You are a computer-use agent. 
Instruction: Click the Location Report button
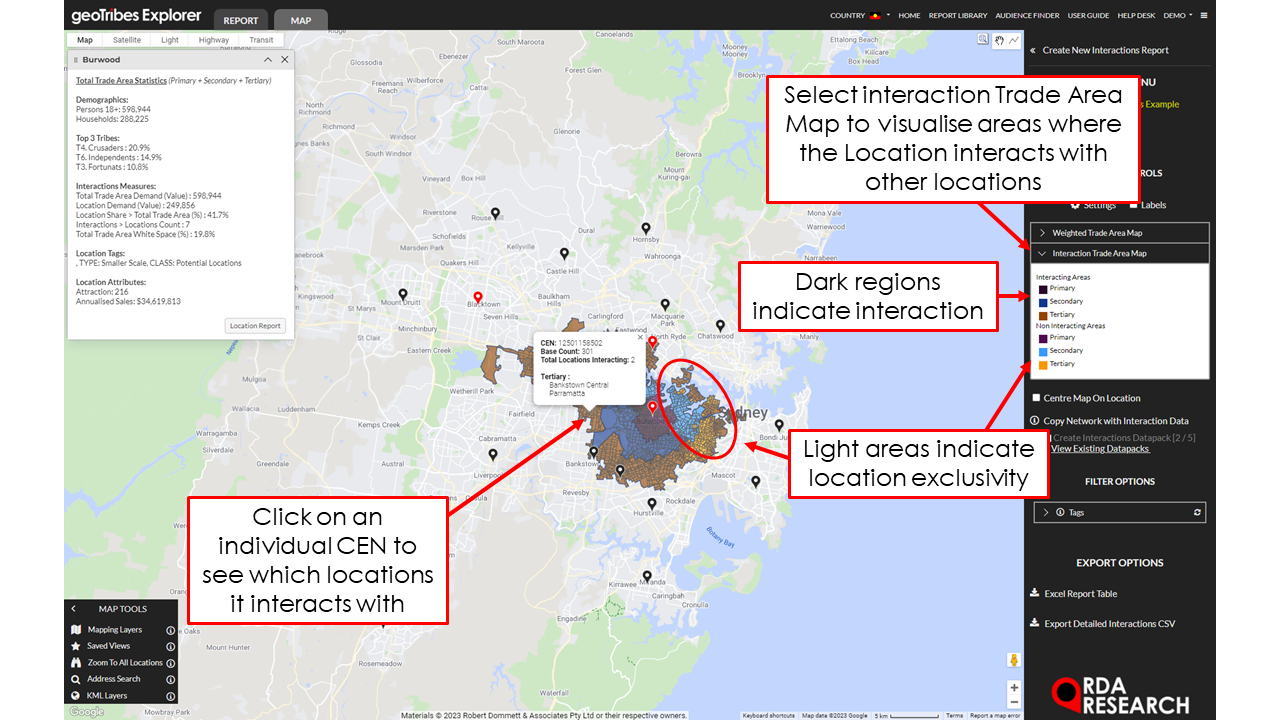256,326
